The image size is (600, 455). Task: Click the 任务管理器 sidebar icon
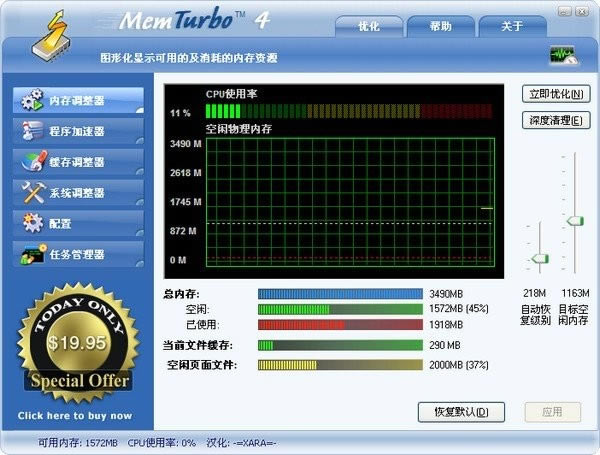(x=32, y=254)
